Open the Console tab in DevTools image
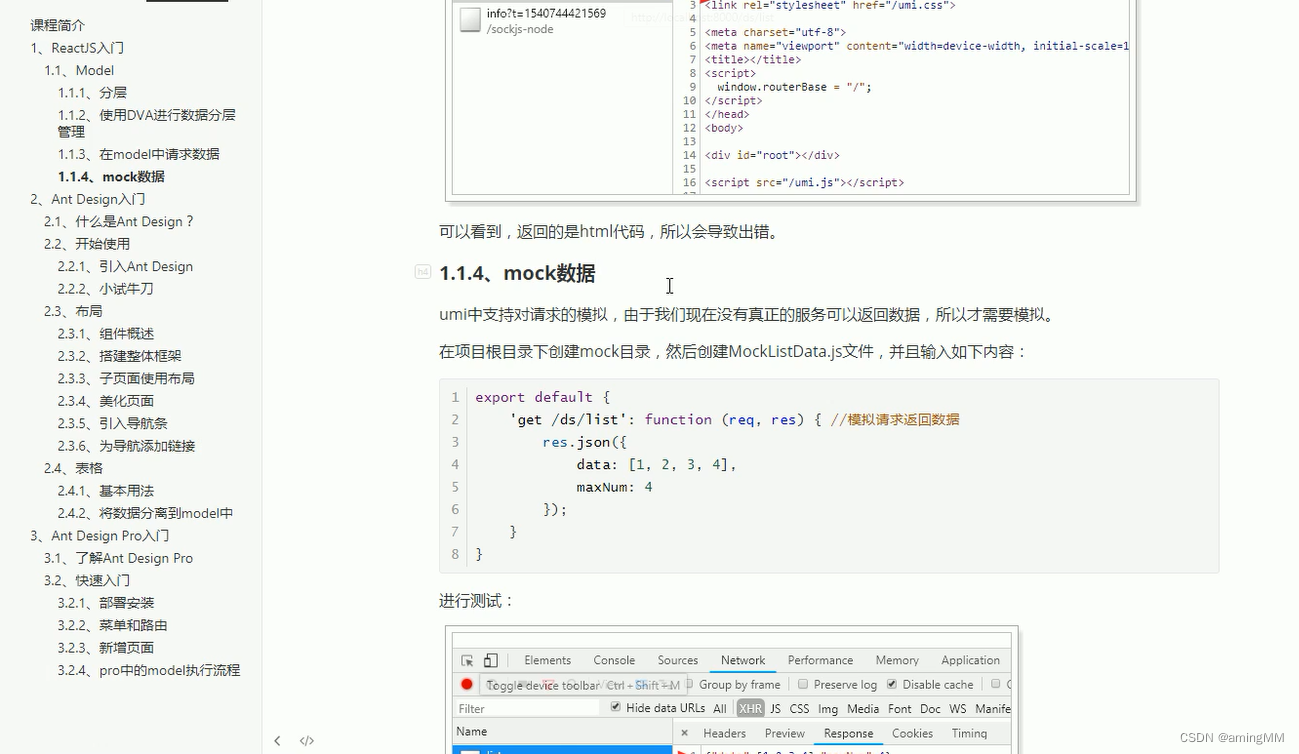The image size is (1299, 754). click(x=614, y=660)
